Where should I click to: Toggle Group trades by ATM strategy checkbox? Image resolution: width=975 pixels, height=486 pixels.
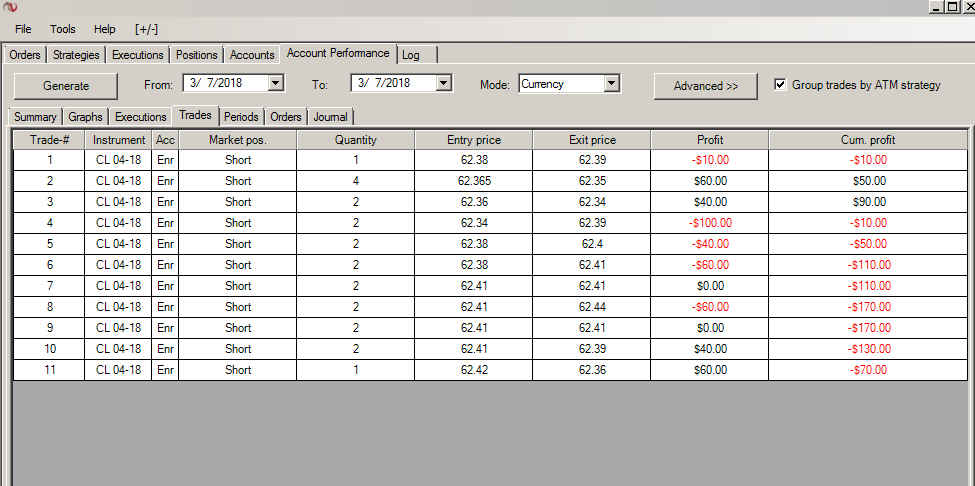[x=780, y=85]
